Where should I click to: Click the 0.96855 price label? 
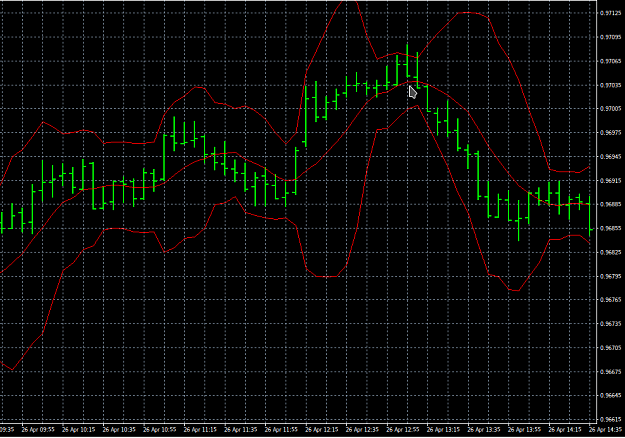613,228
